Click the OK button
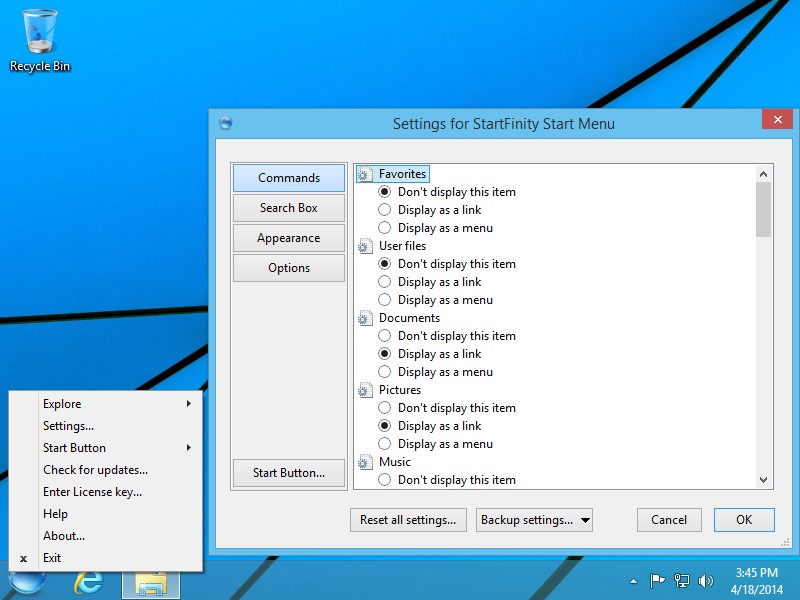The width and height of the screenshot is (800, 600). tap(744, 520)
